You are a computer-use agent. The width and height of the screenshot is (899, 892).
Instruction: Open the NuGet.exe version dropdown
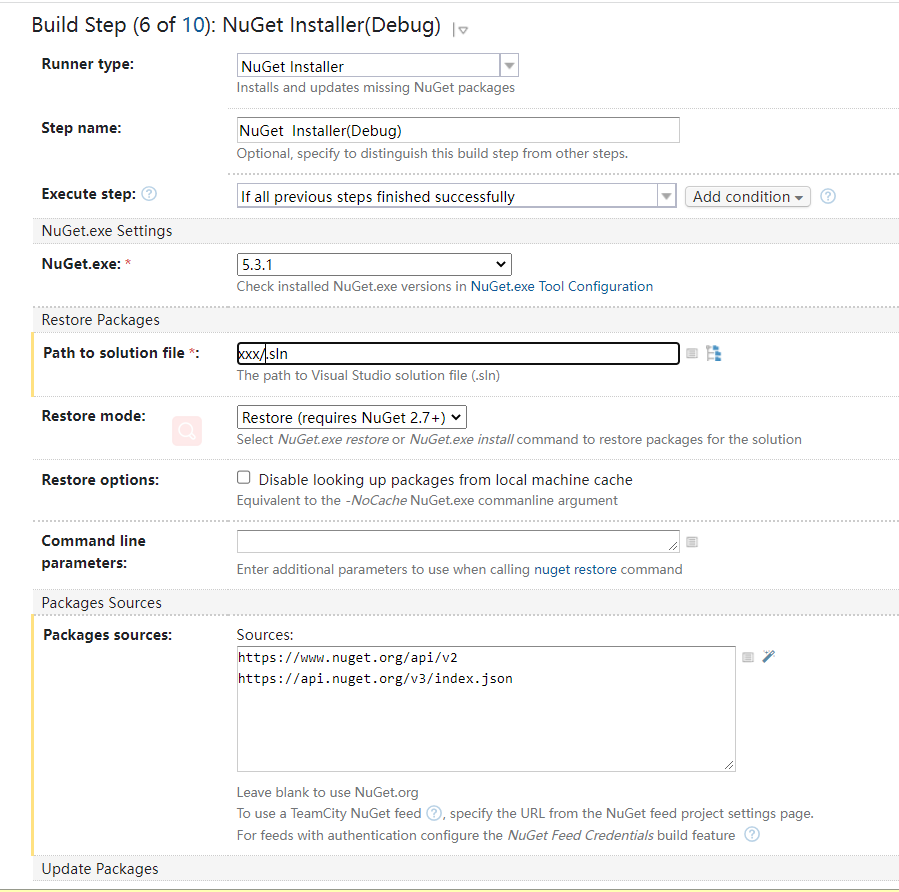(503, 263)
